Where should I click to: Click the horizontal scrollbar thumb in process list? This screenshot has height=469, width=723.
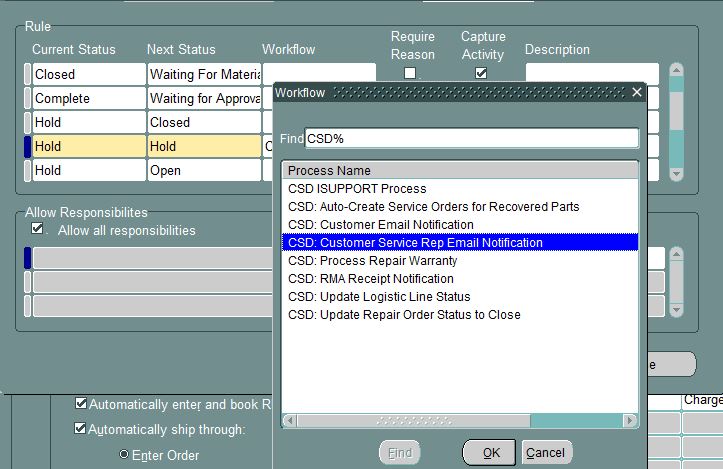click(x=414, y=421)
